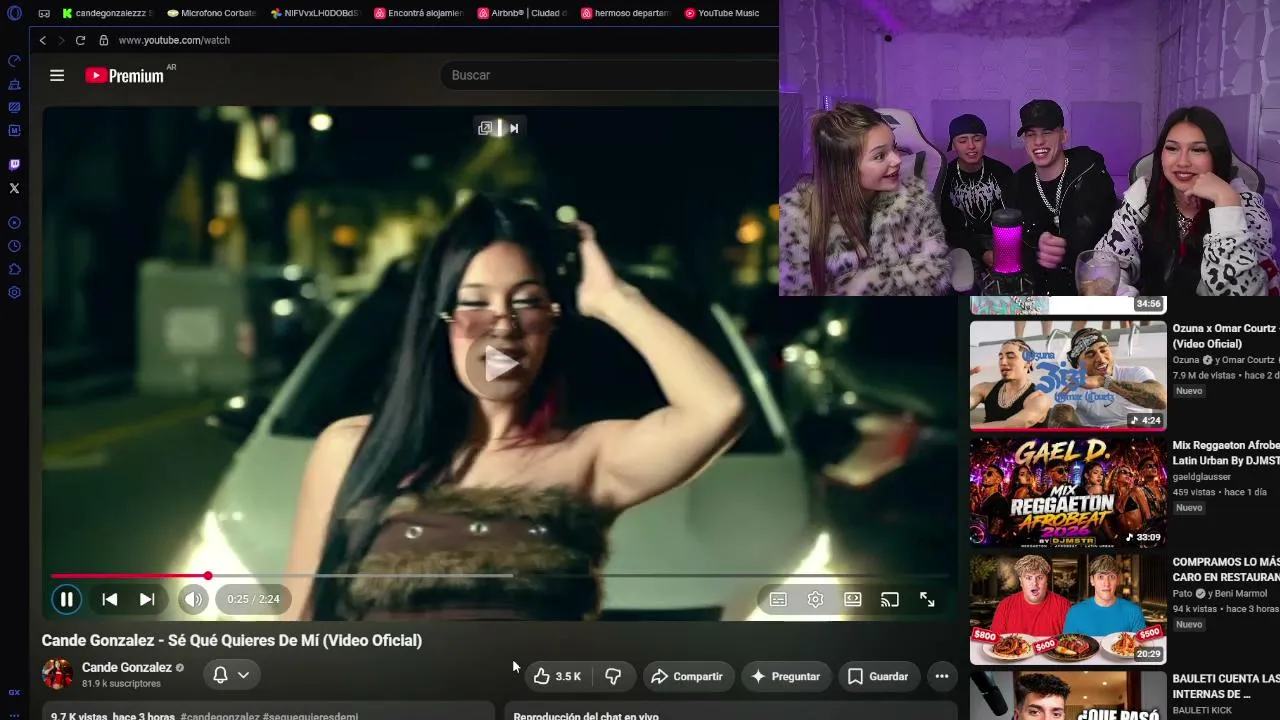Go to the previous video

coord(110,599)
